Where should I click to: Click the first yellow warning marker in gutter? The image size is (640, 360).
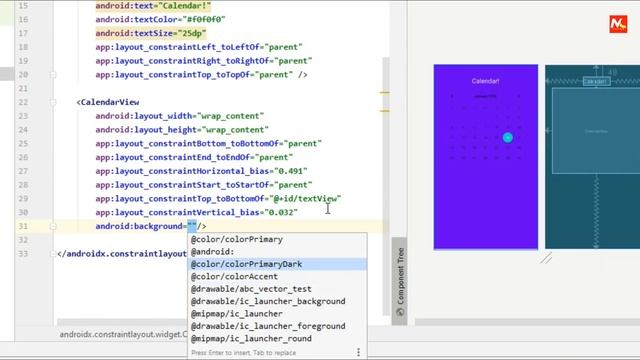(384, 93)
